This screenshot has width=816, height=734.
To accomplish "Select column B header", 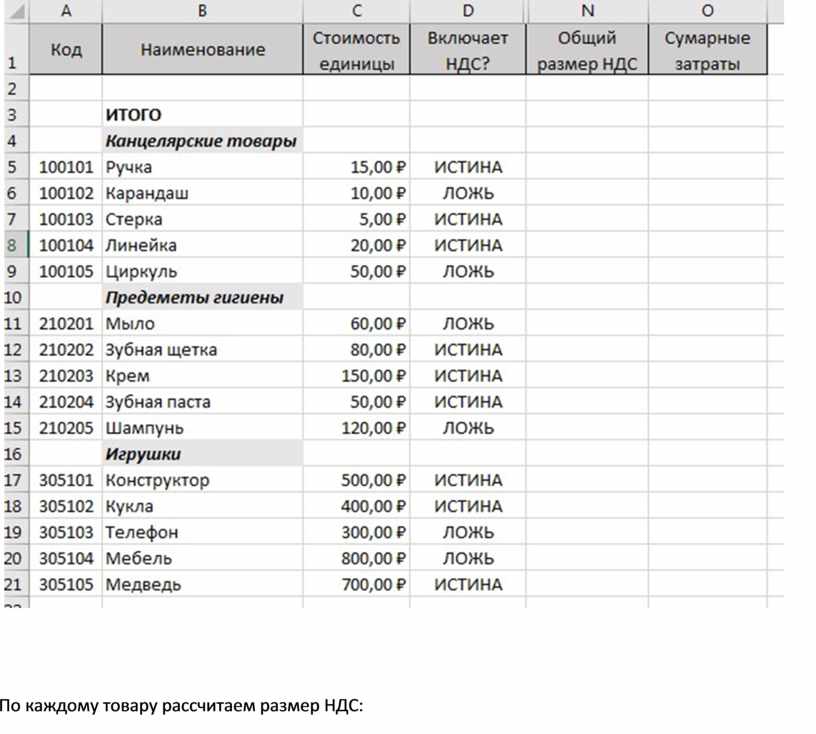I will coord(202,11).
